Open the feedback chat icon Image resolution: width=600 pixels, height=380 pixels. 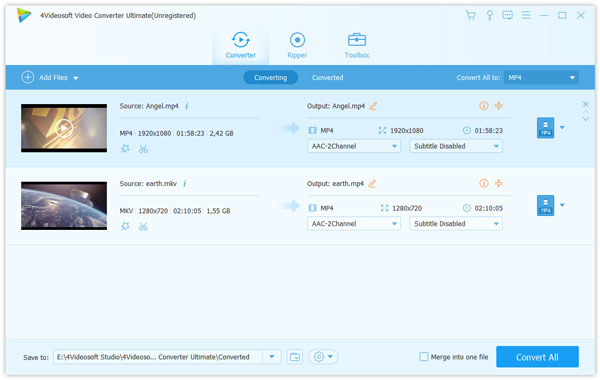click(x=507, y=15)
